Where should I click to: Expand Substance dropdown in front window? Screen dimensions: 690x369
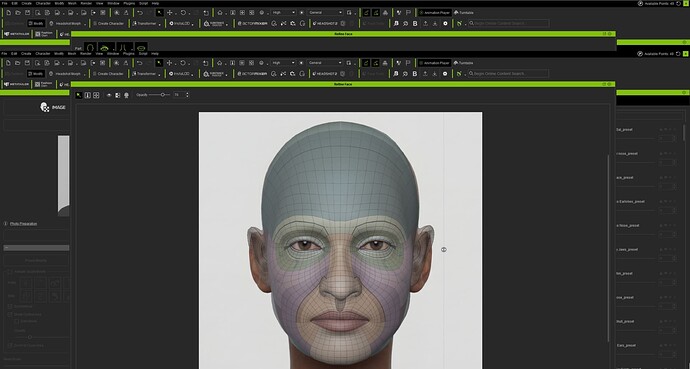228,75
